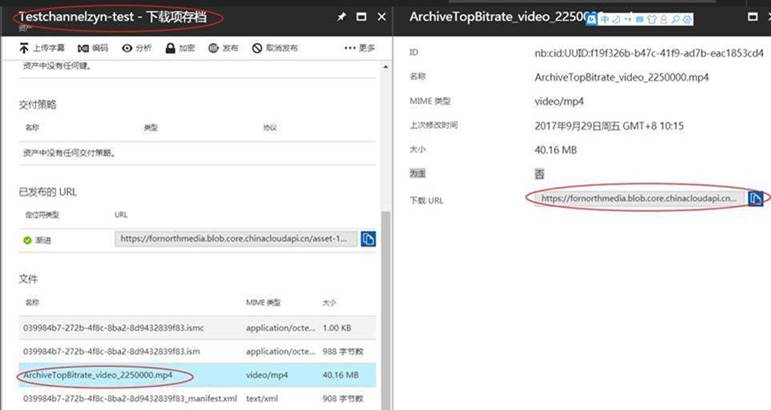Copy the published asset URL via copy icon
Screen dimensions: 771x410
click(x=368, y=238)
